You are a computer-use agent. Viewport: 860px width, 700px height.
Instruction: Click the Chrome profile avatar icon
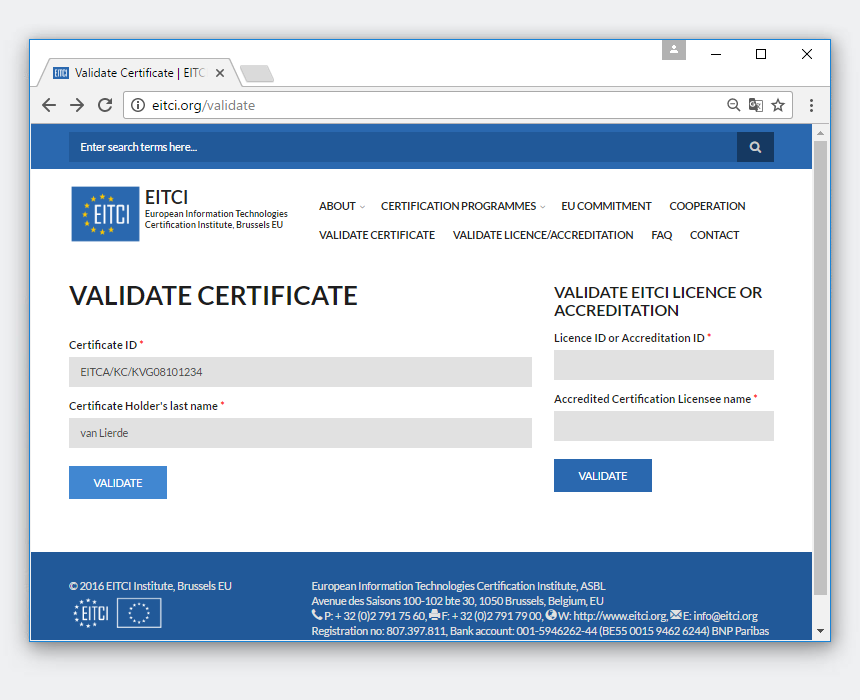coord(674,50)
